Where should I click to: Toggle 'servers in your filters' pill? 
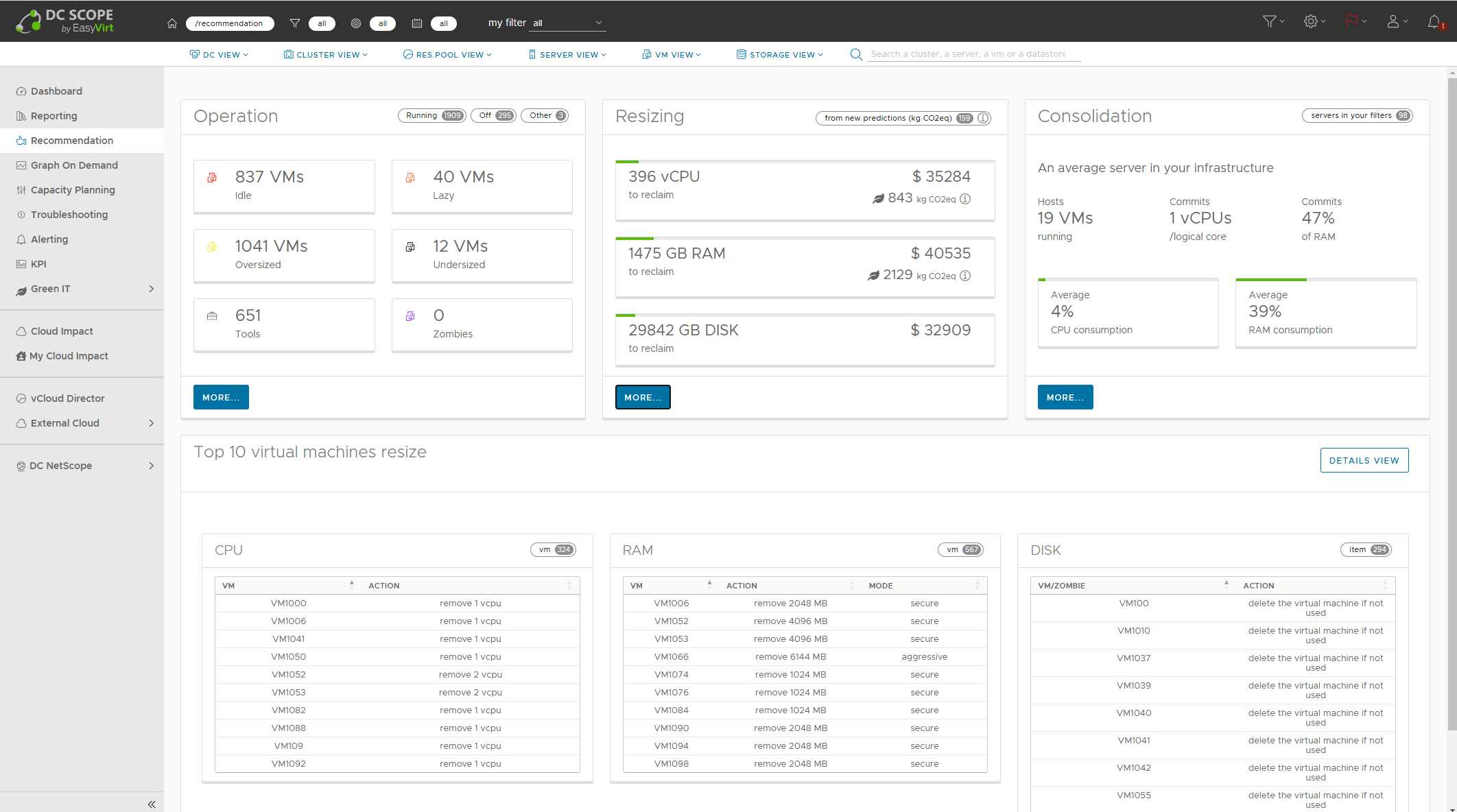(x=1357, y=115)
